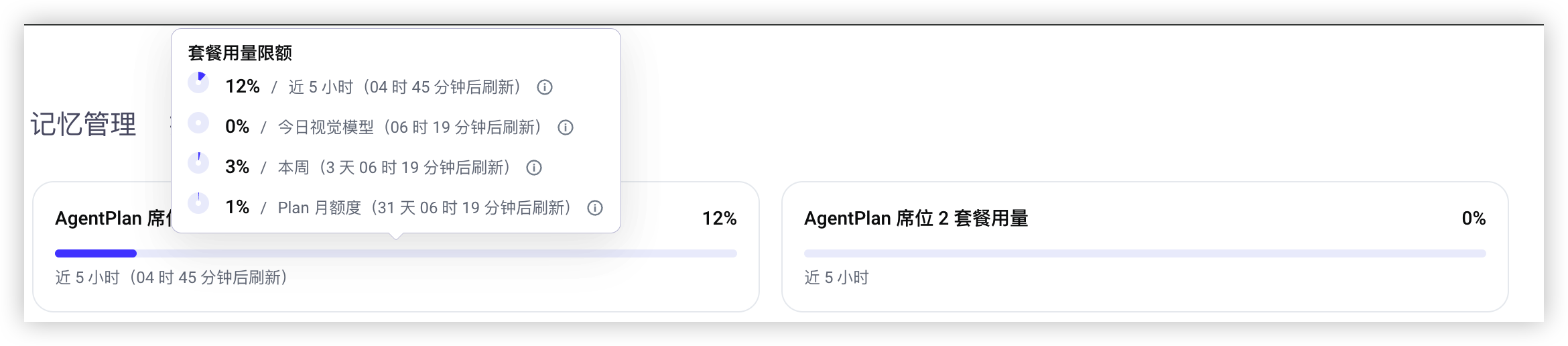This screenshot has height=346, width=1568.
Task: Click info icon beside 今日视觉模型 line
Action: 566,127
